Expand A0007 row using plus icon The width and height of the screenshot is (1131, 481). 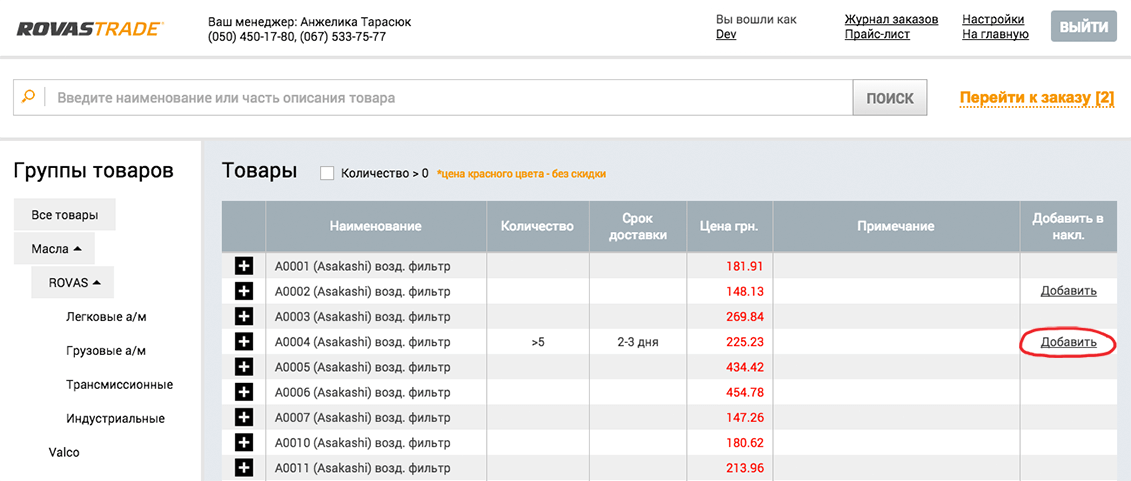click(x=244, y=418)
